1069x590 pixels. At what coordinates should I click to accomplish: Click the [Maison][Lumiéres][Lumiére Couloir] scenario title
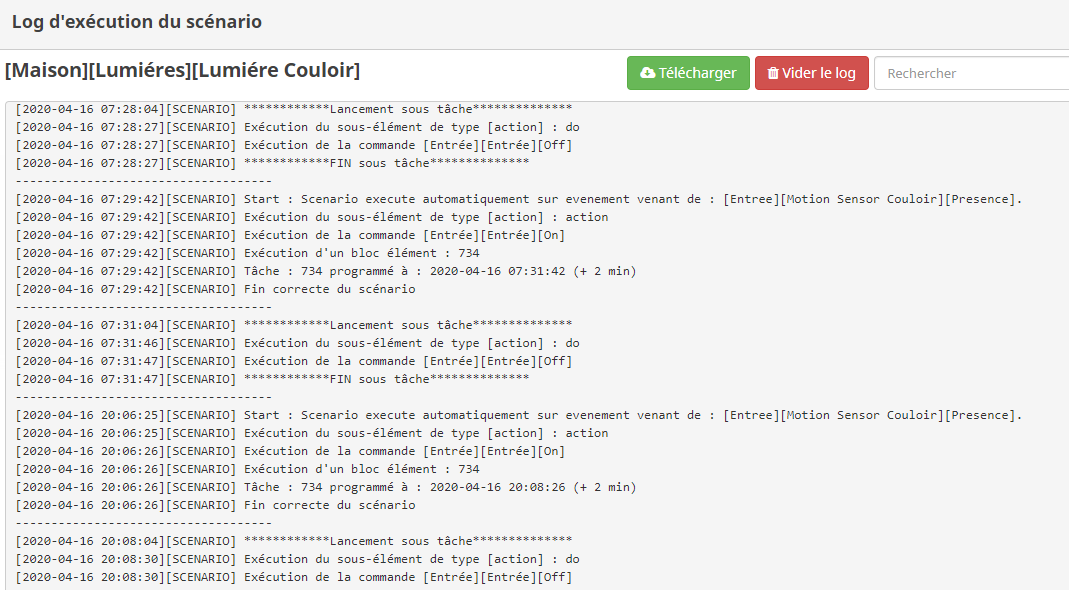coord(182,71)
